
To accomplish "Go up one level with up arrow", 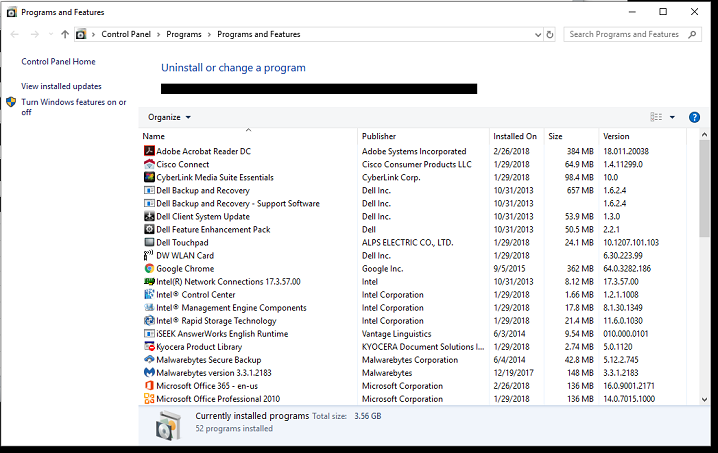I will [65, 34].
